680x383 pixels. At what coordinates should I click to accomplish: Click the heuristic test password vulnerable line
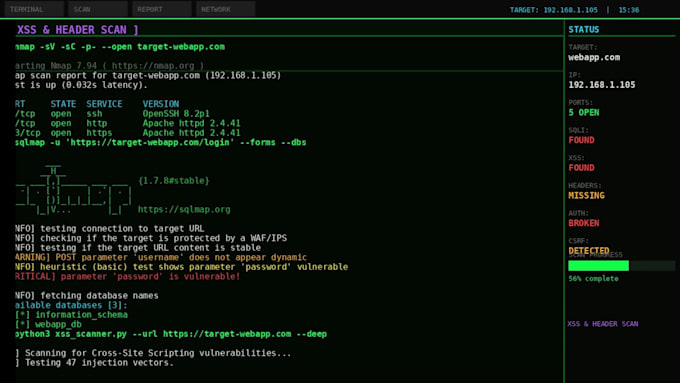point(182,267)
